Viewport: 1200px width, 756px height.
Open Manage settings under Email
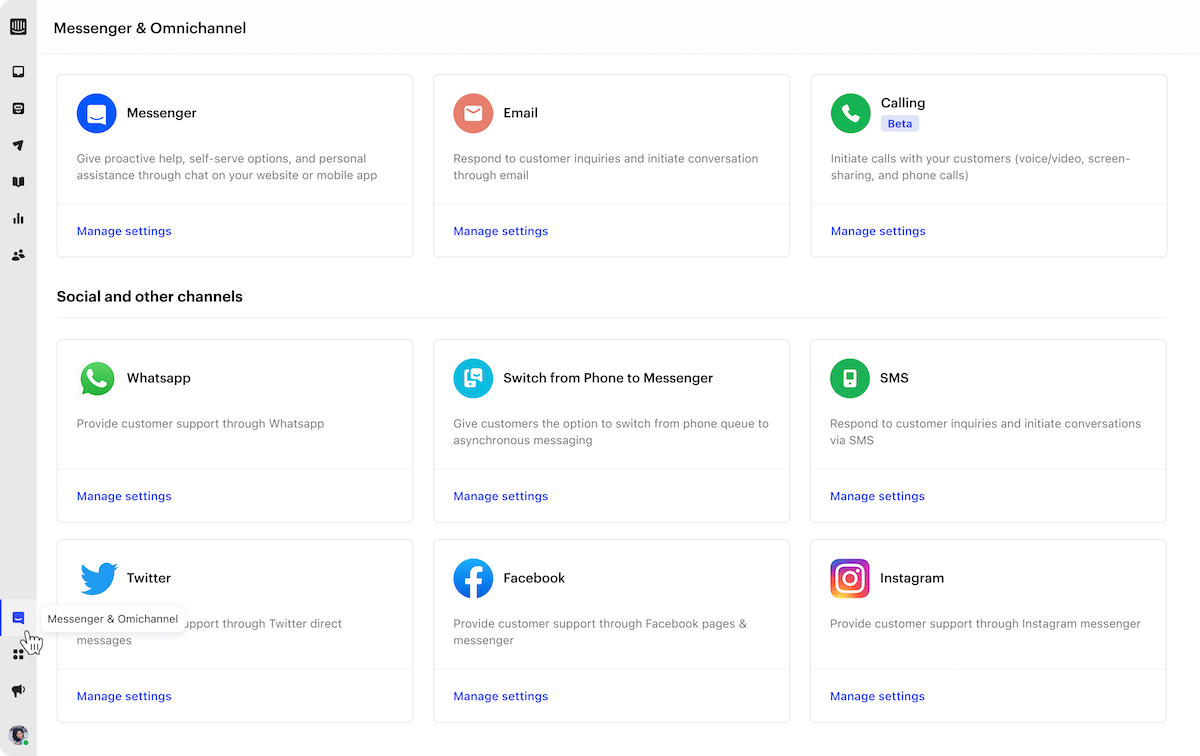tap(500, 231)
